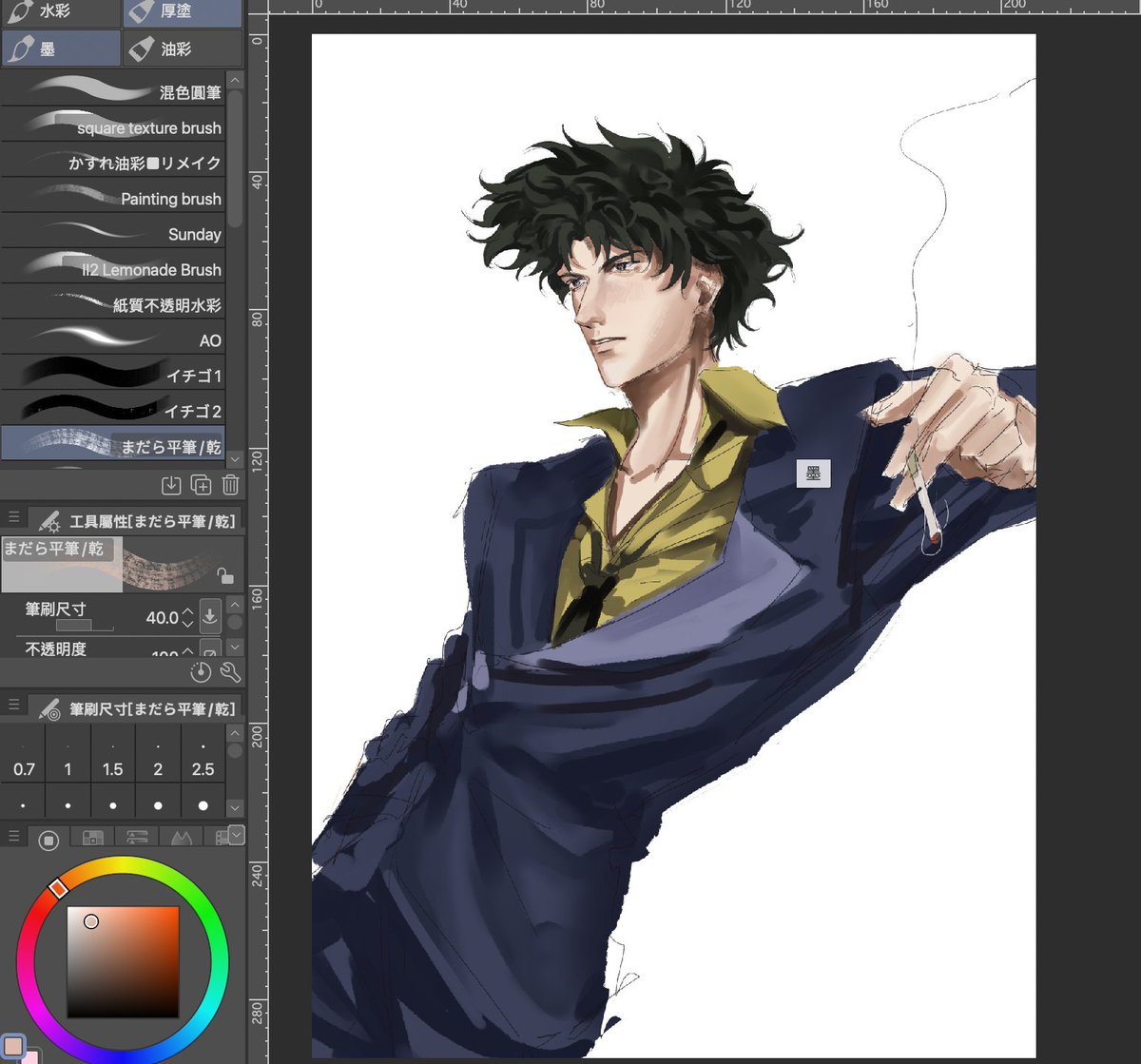Switch to the color wheel tab
Viewport: 1141px width, 1064px height.
[x=48, y=839]
